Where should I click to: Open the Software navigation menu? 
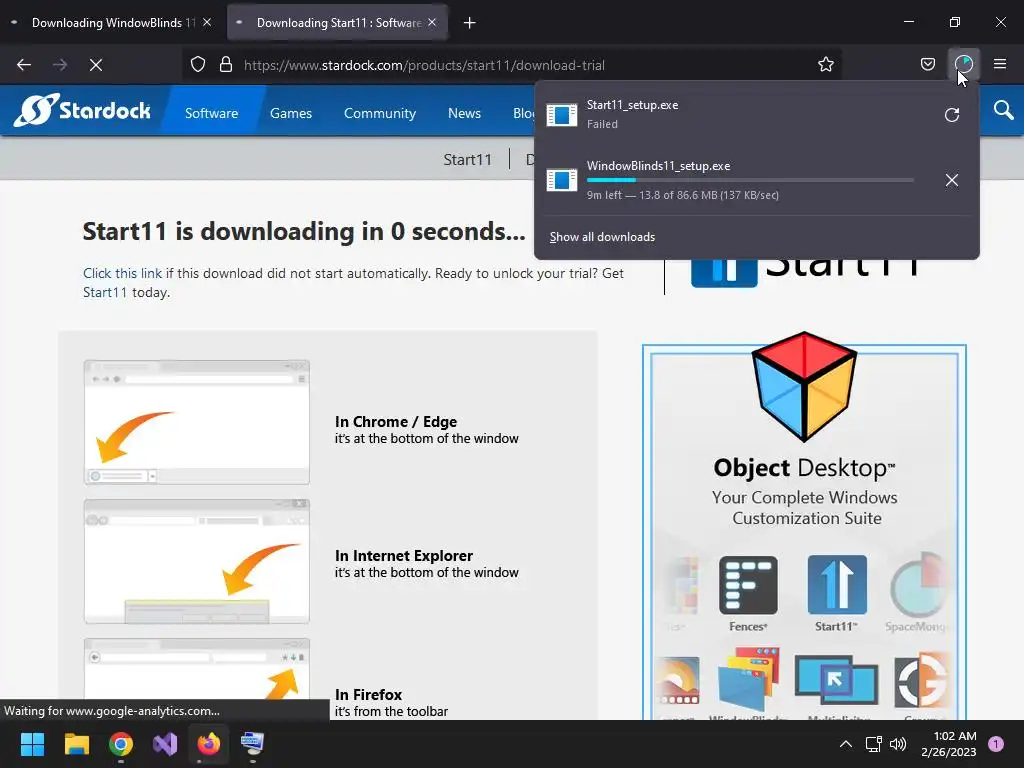pos(212,114)
